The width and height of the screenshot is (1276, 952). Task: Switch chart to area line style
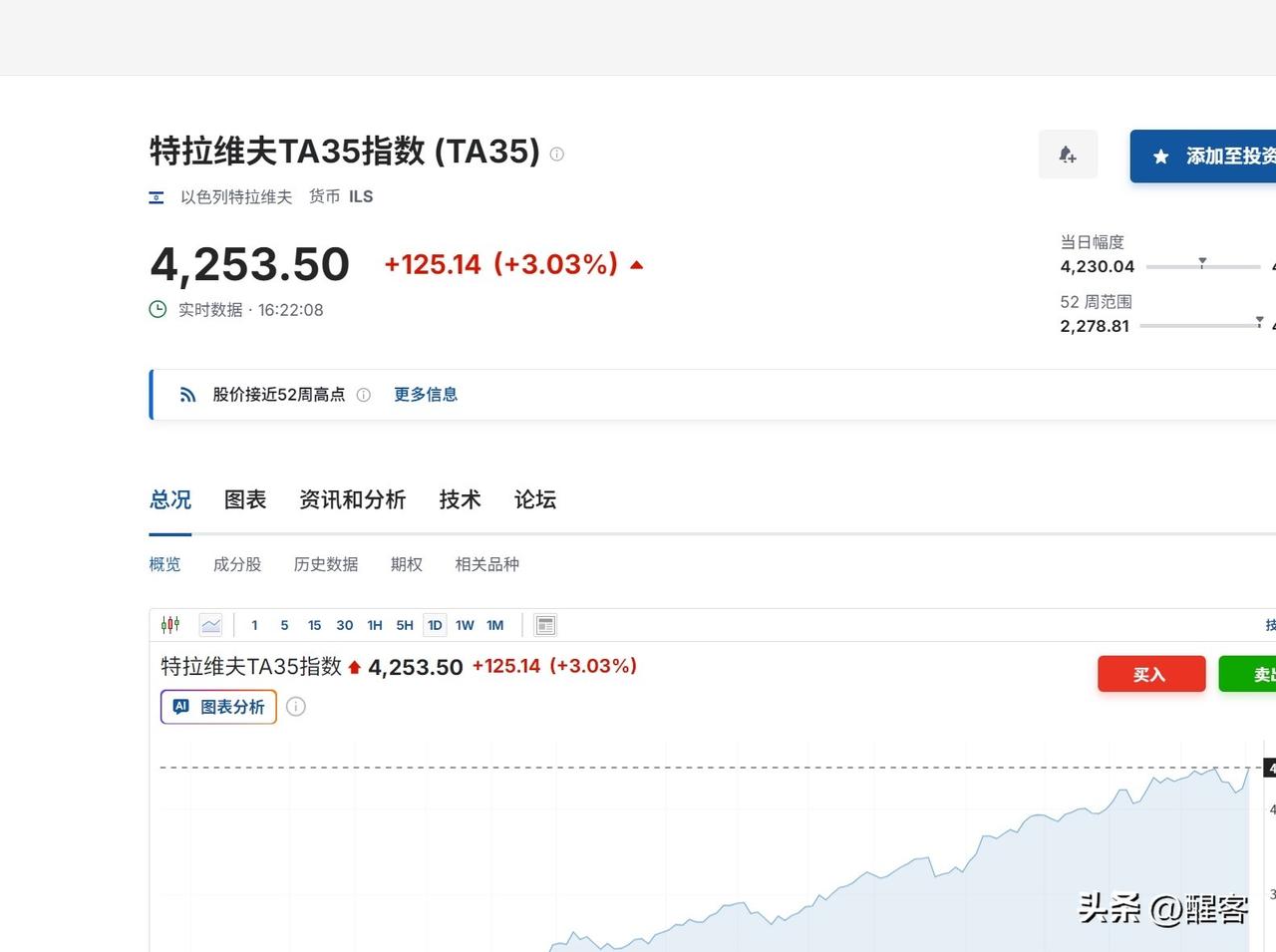point(210,624)
